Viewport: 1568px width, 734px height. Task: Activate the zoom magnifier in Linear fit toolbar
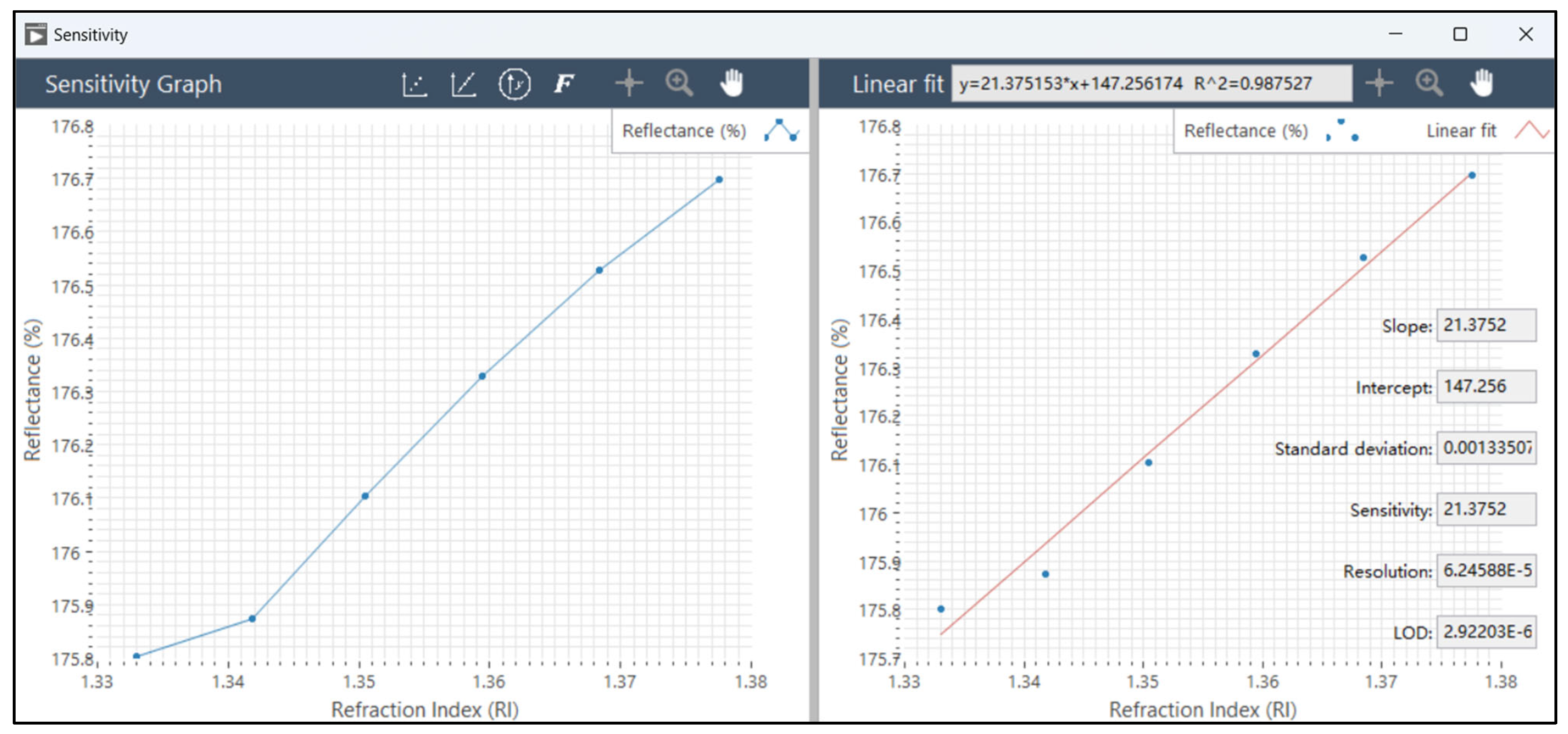(1429, 83)
